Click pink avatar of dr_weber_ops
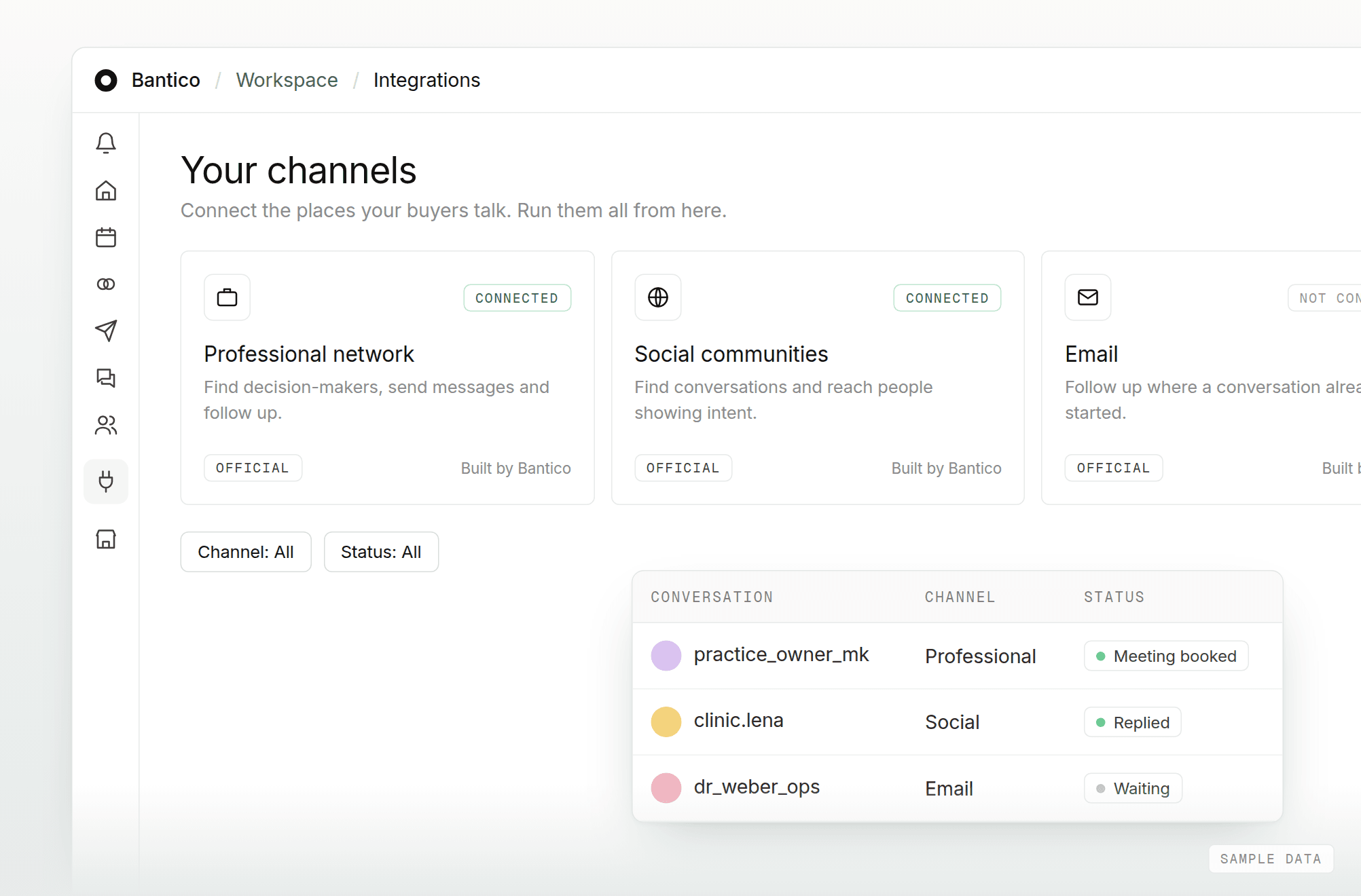This screenshot has height=896, width=1361. point(666,788)
